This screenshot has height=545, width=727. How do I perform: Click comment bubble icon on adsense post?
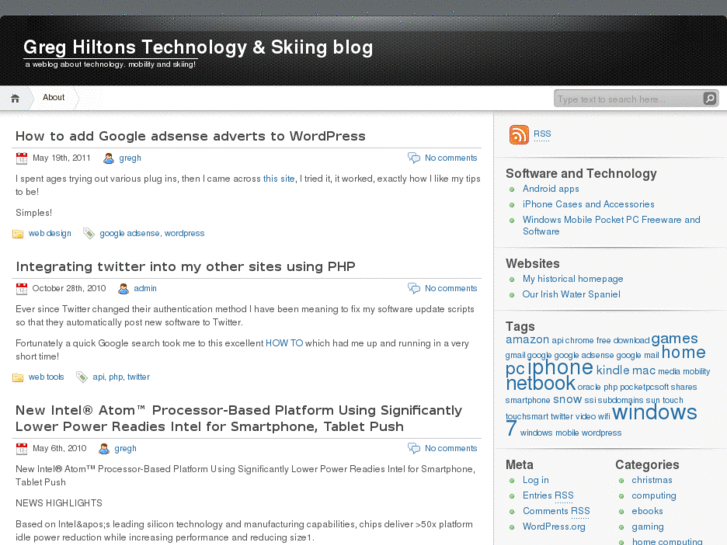414,158
